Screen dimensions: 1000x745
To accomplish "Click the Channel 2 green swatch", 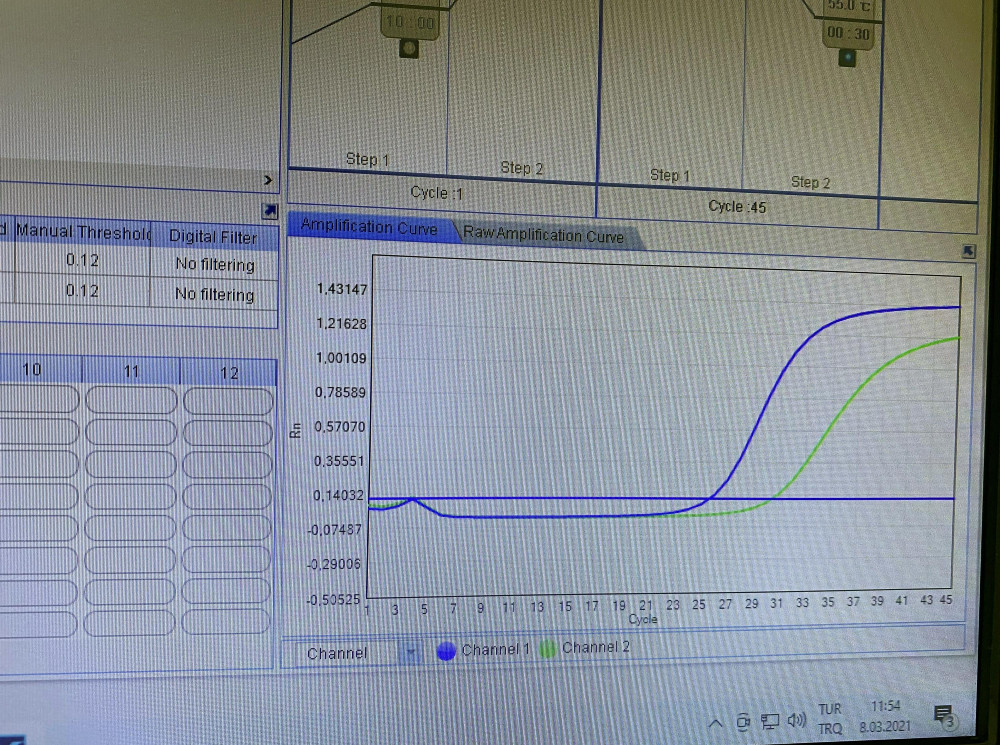I will (548, 649).
